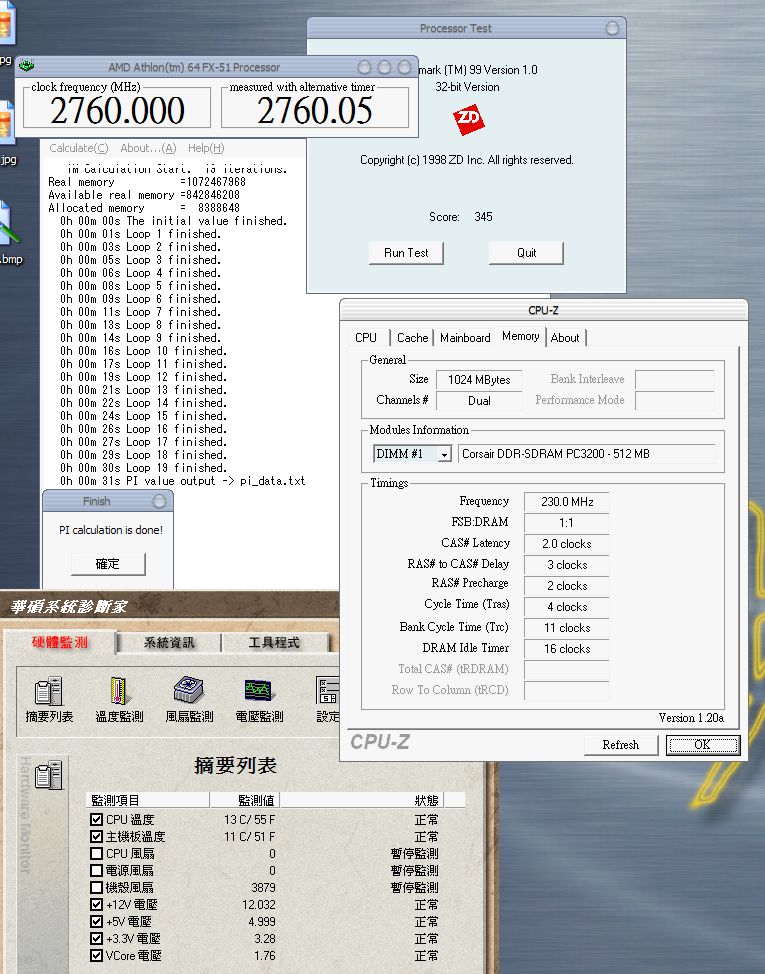Open the Help(H) menu in Super PI
This screenshot has width=765, height=974.
tap(206, 148)
